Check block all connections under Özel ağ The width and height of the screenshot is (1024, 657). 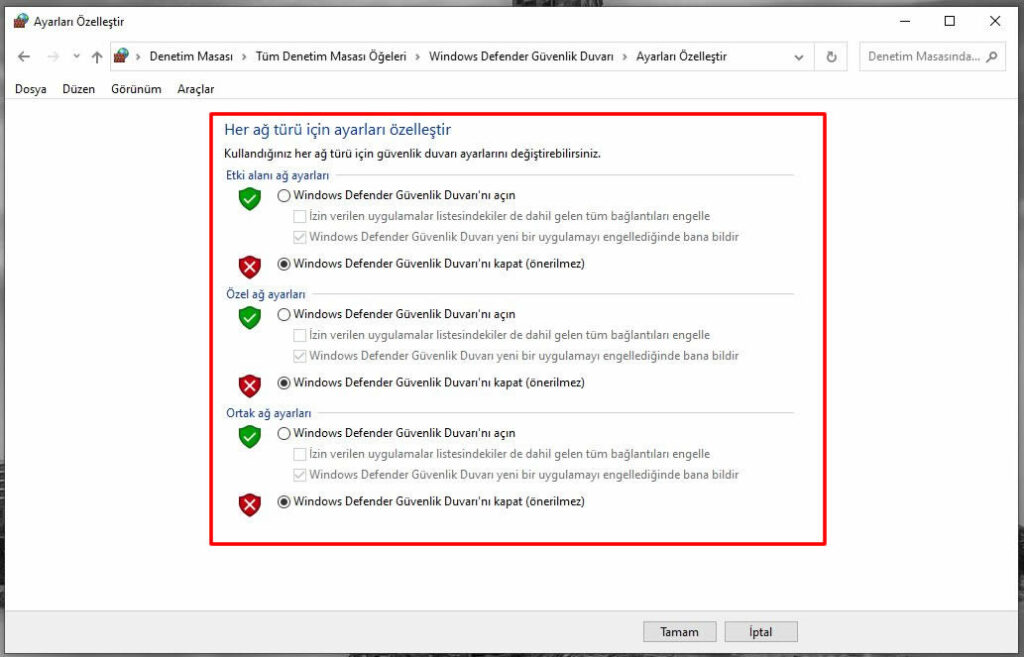(300, 335)
